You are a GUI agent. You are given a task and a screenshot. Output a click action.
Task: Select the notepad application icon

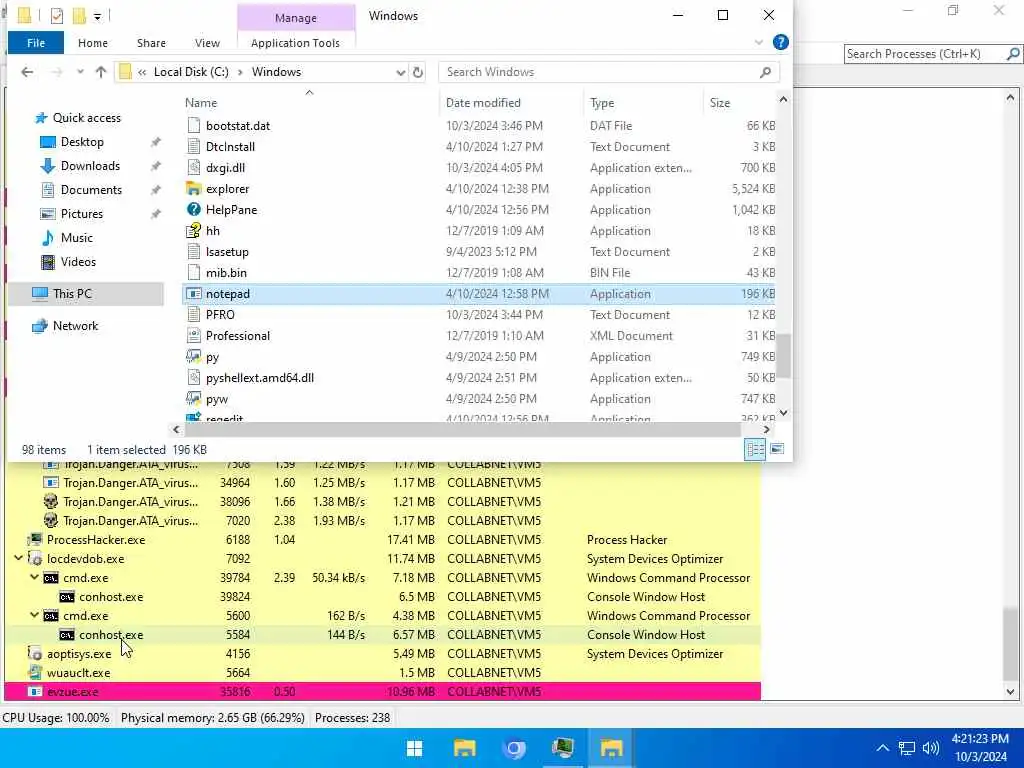click(193, 294)
